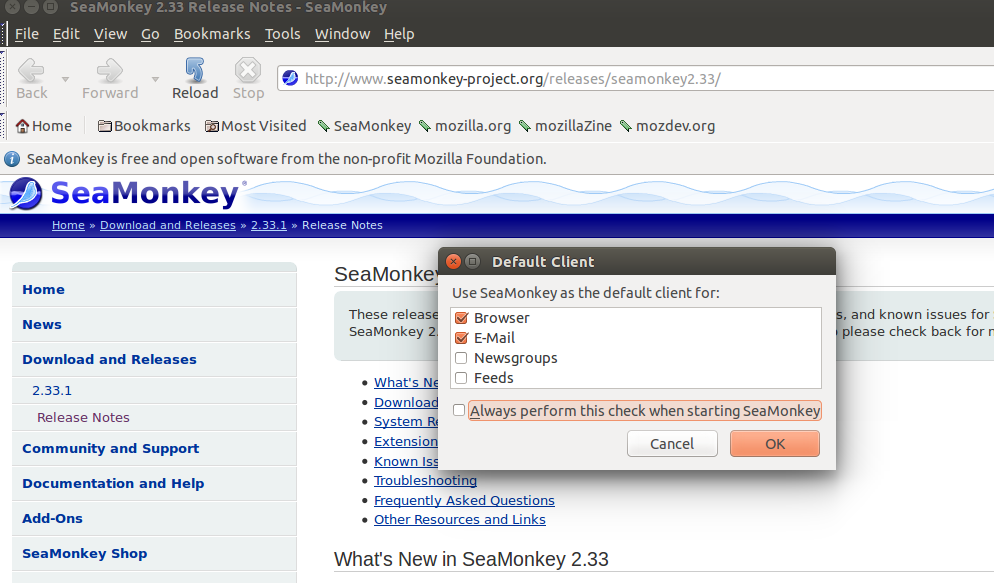Screen dimensions: 994x583
Task: Open the Forward history dropdown arrow
Action: [155, 80]
